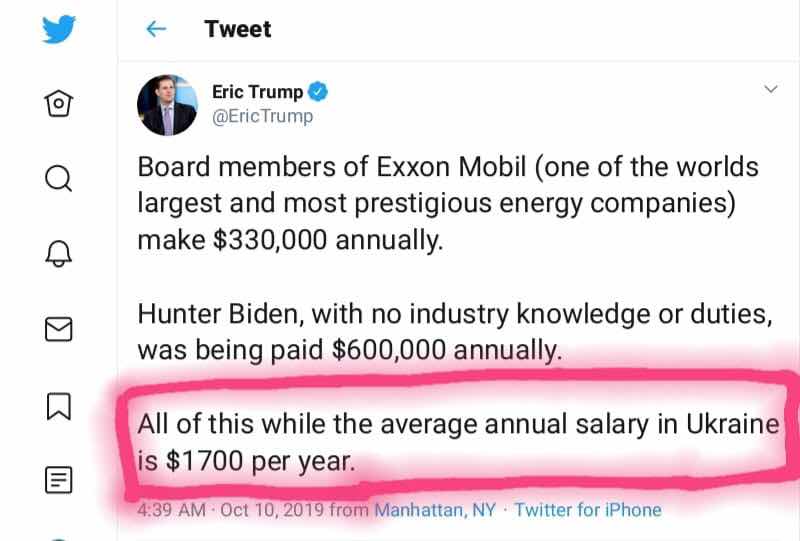
Task: Click the @EricTrump handle
Action: point(262,116)
